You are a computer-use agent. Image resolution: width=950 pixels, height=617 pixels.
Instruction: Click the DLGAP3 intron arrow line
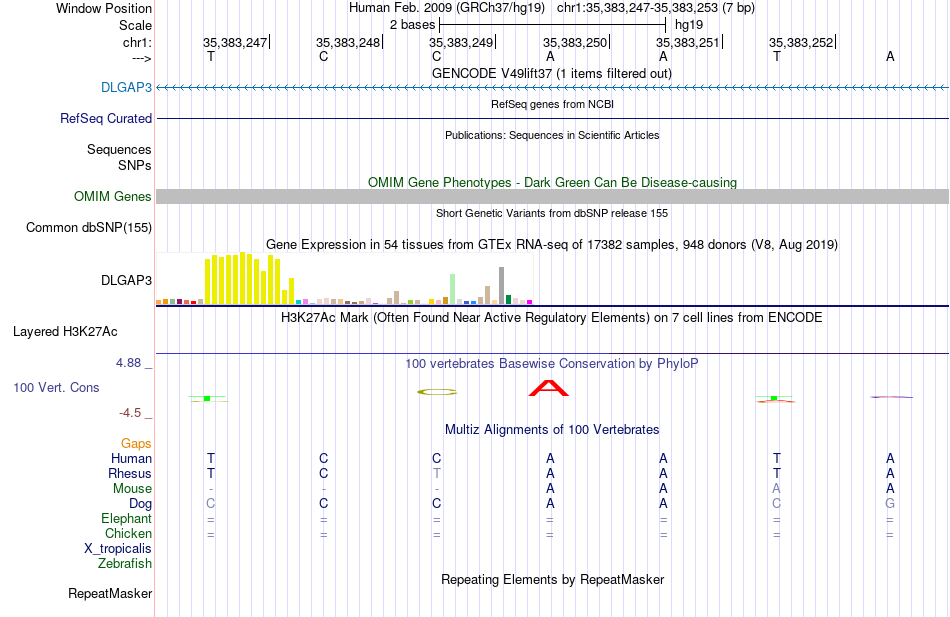552,88
